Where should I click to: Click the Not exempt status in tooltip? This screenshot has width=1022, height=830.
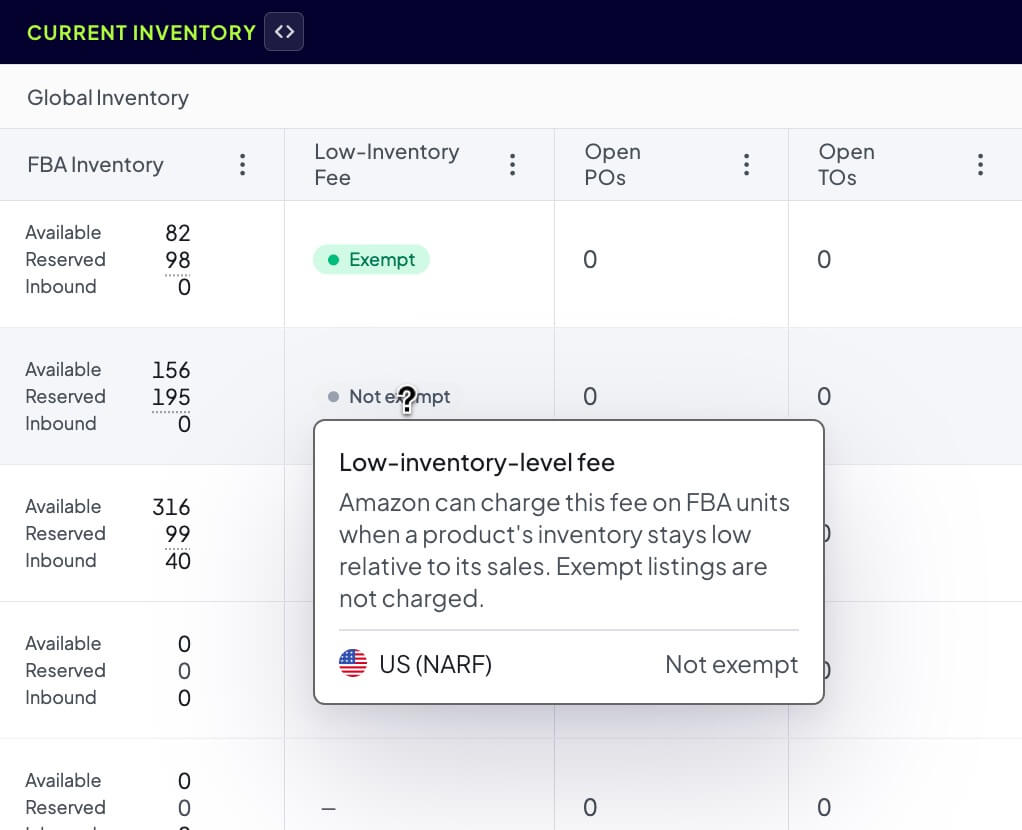tap(731, 664)
